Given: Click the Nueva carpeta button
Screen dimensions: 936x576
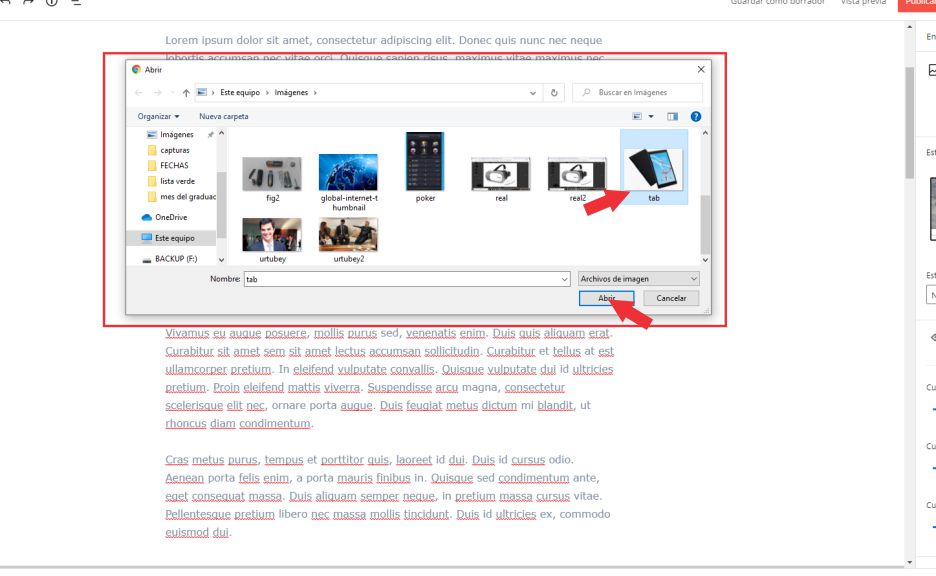Looking at the screenshot, I should pyautogui.click(x=224, y=116).
